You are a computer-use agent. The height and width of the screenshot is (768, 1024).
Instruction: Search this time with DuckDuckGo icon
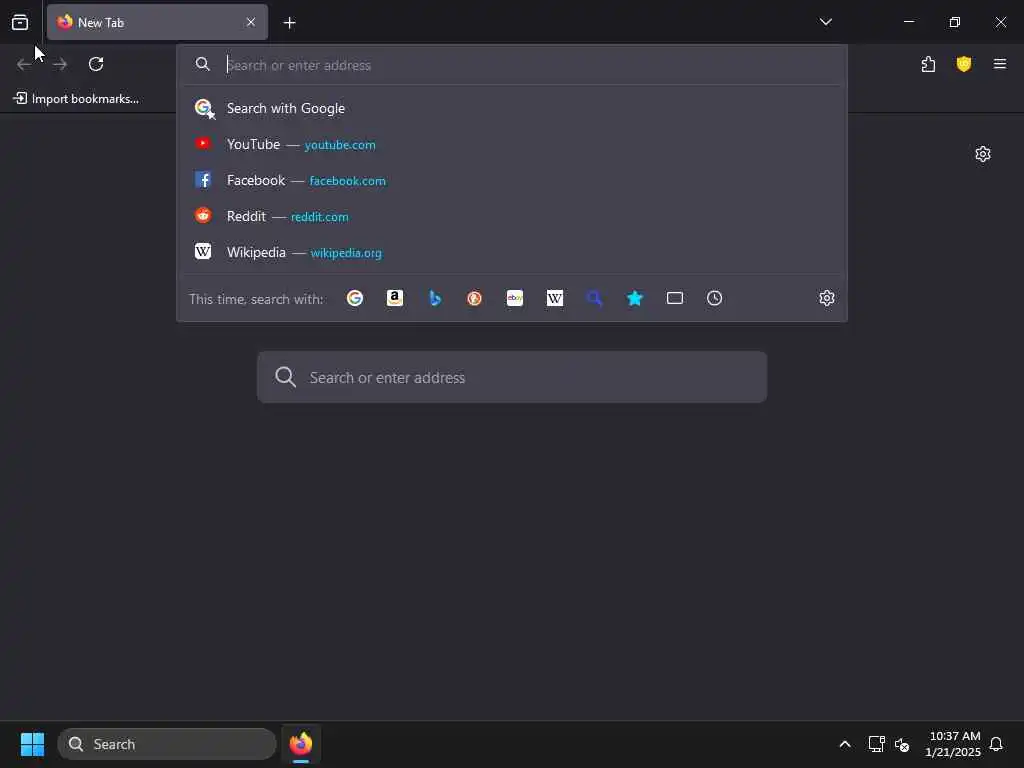475,298
